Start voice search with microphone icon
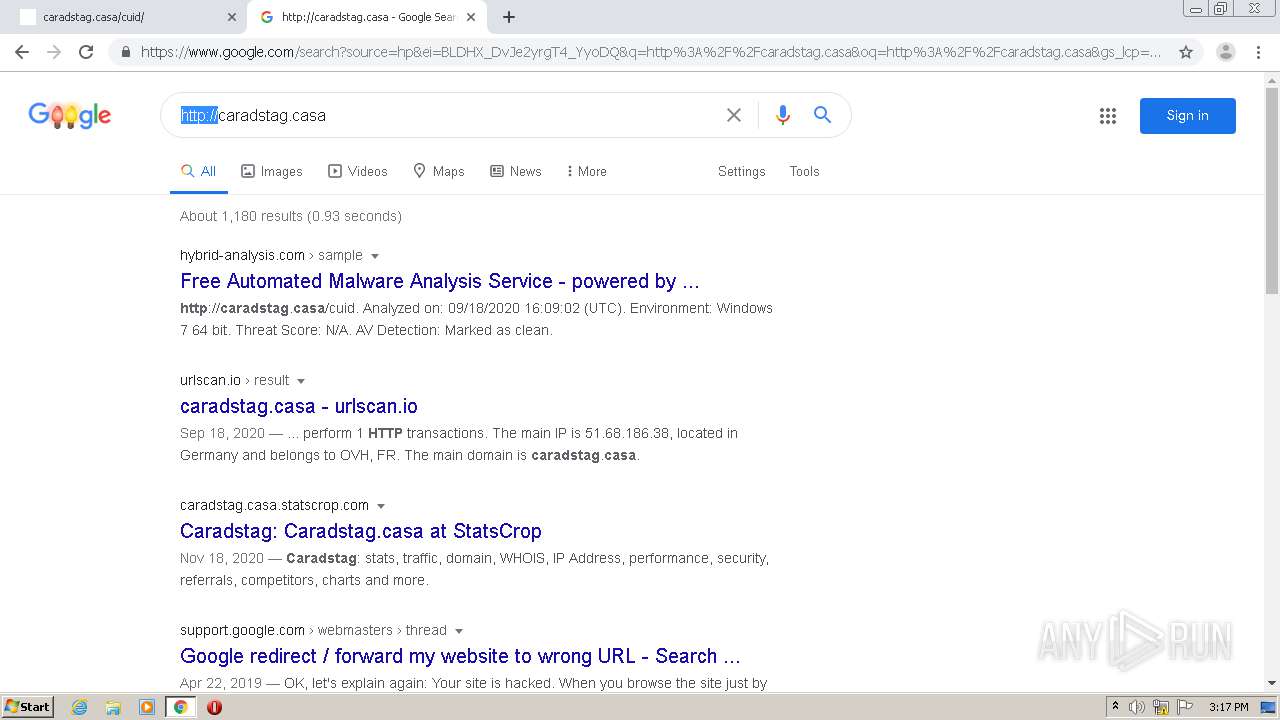This screenshot has height=720, width=1280. click(783, 115)
